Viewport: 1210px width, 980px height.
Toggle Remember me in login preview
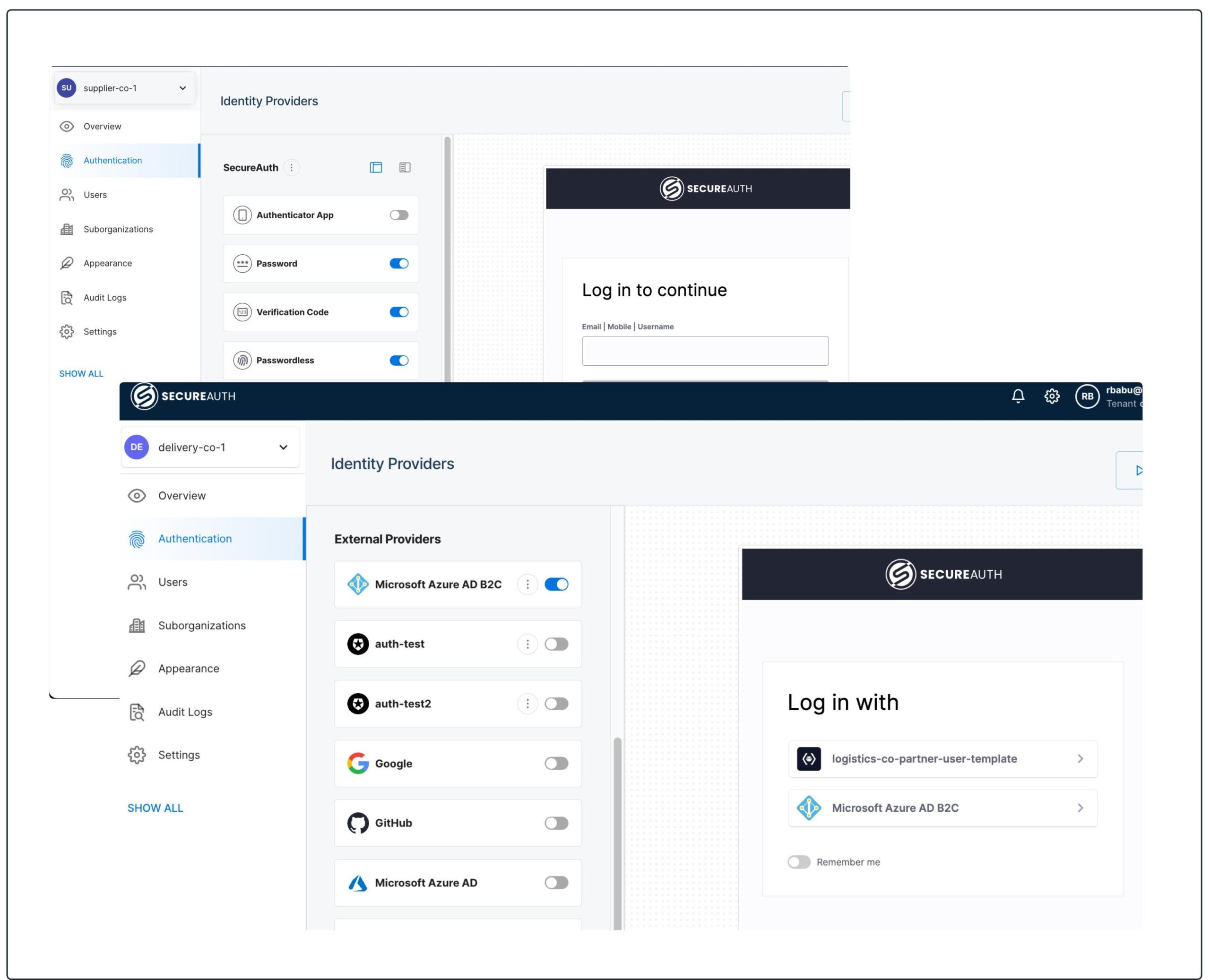[798, 863]
